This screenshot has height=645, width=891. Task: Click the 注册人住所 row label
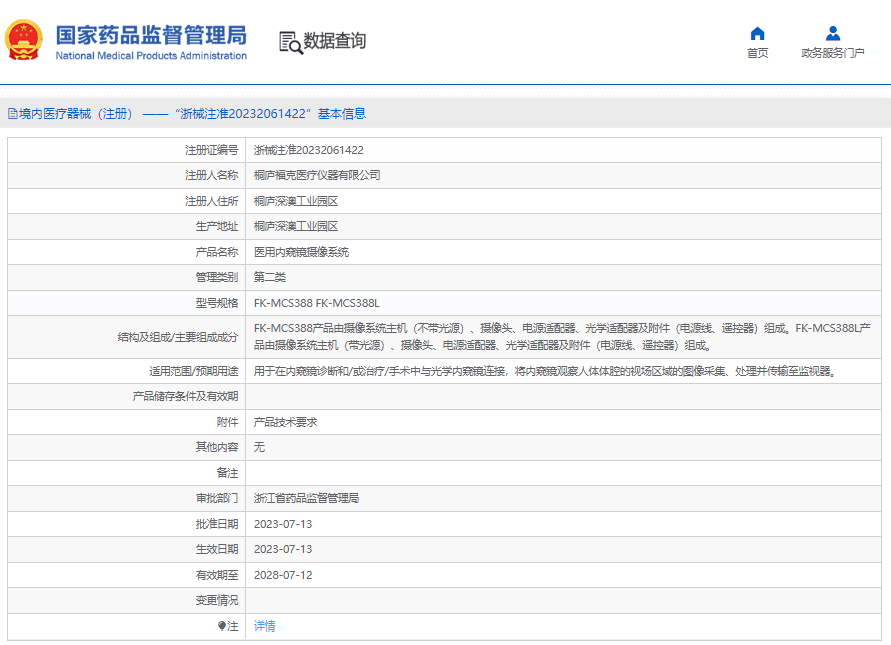click(x=211, y=201)
